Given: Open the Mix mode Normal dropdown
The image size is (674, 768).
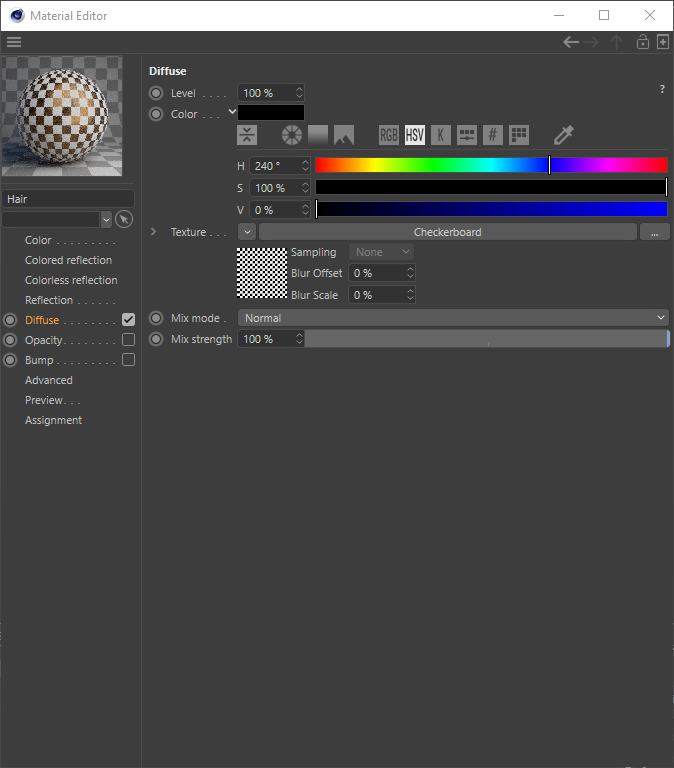Looking at the screenshot, I should click(x=453, y=318).
